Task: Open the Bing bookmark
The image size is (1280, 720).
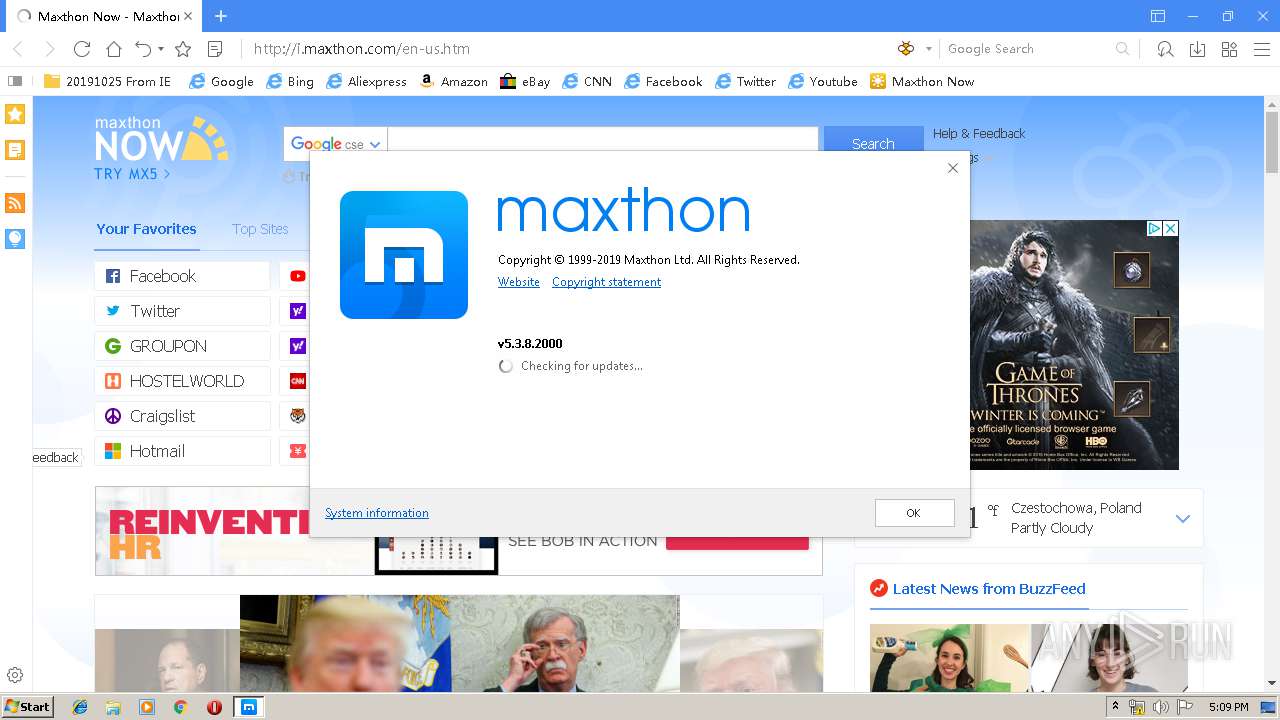Action: click(x=290, y=81)
